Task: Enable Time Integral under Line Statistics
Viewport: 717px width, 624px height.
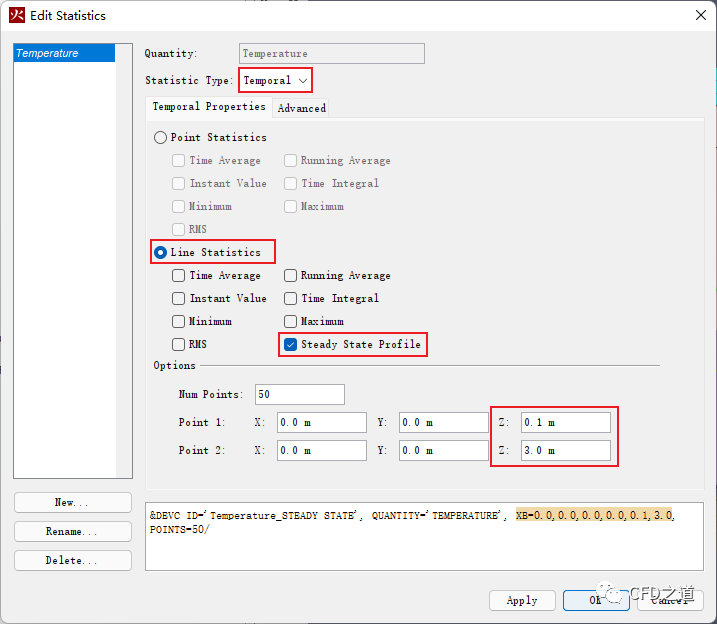Action: pyautogui.click(x=290, y=298)
